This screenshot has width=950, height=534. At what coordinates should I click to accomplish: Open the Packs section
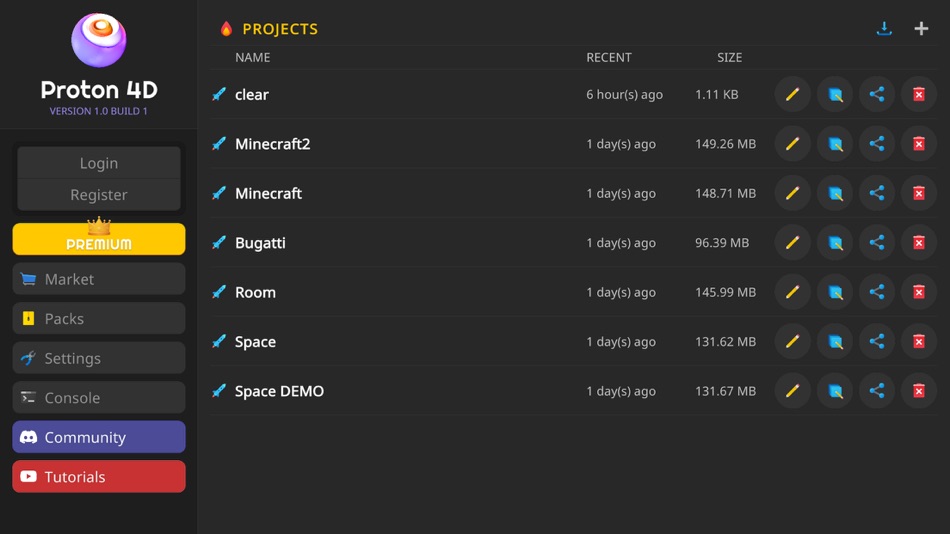coord(99,318)
